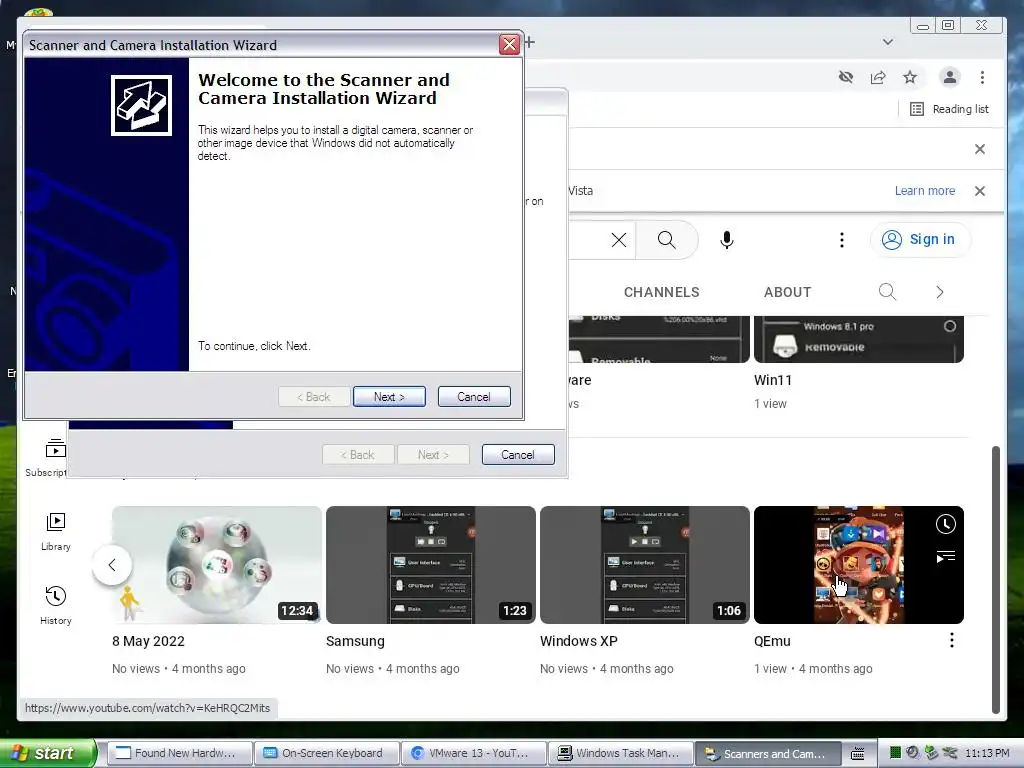Click the Windows XP video title
This screenshot has height=768, width=1024.
pos(579,641)
